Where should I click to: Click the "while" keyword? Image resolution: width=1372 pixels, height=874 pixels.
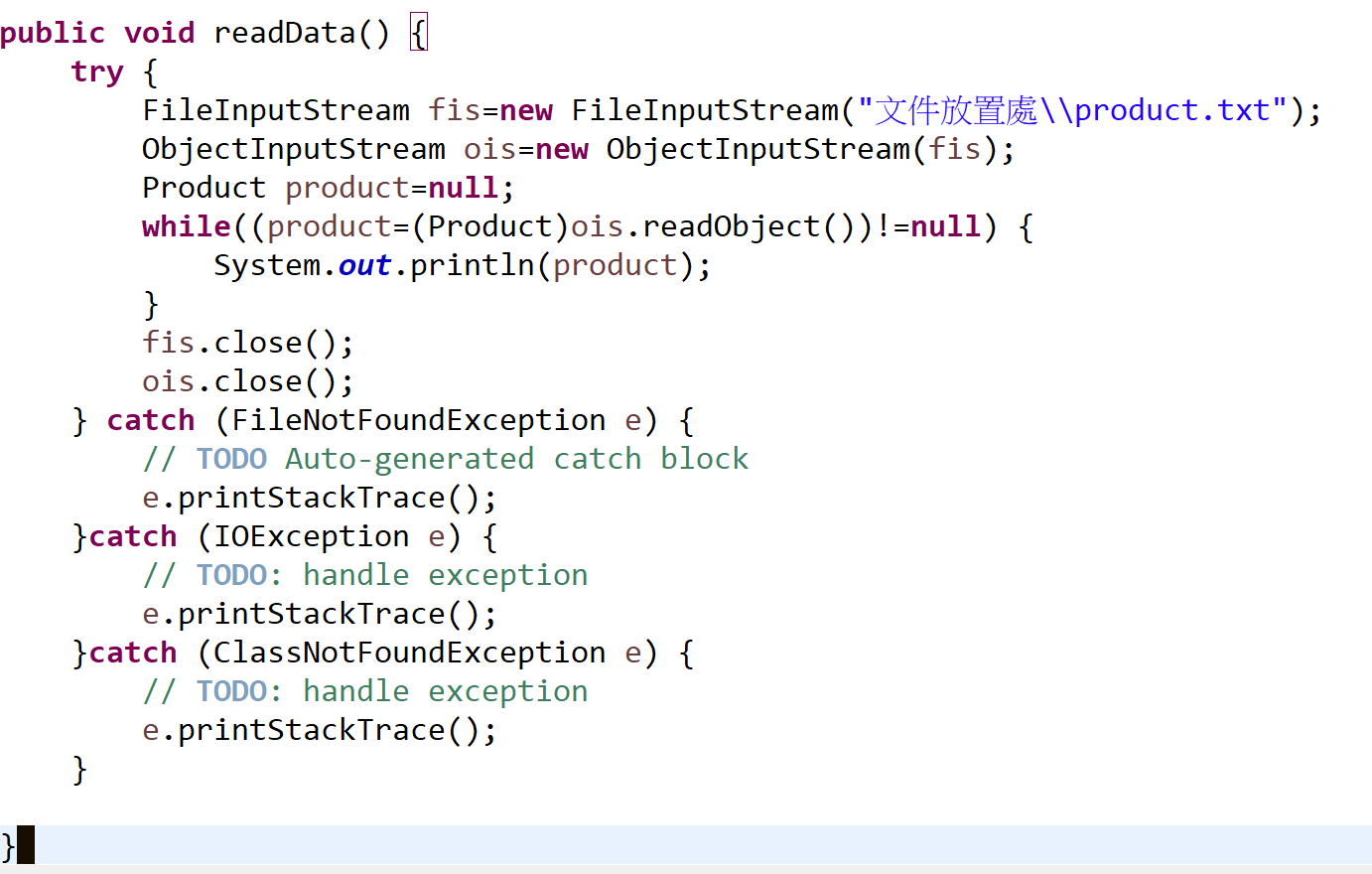187,226
